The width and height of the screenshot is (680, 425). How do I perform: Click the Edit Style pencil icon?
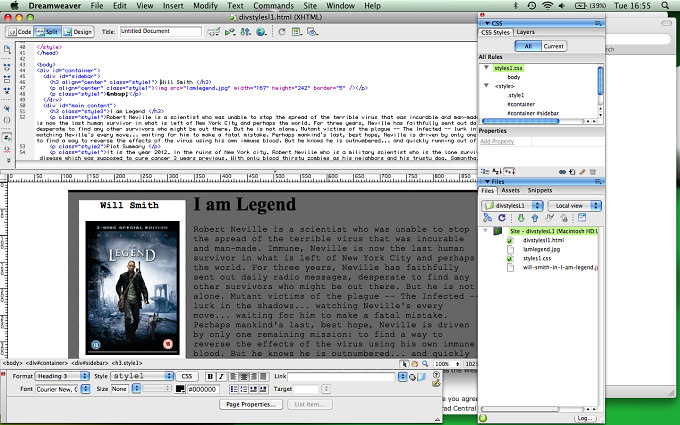point(582,172)
